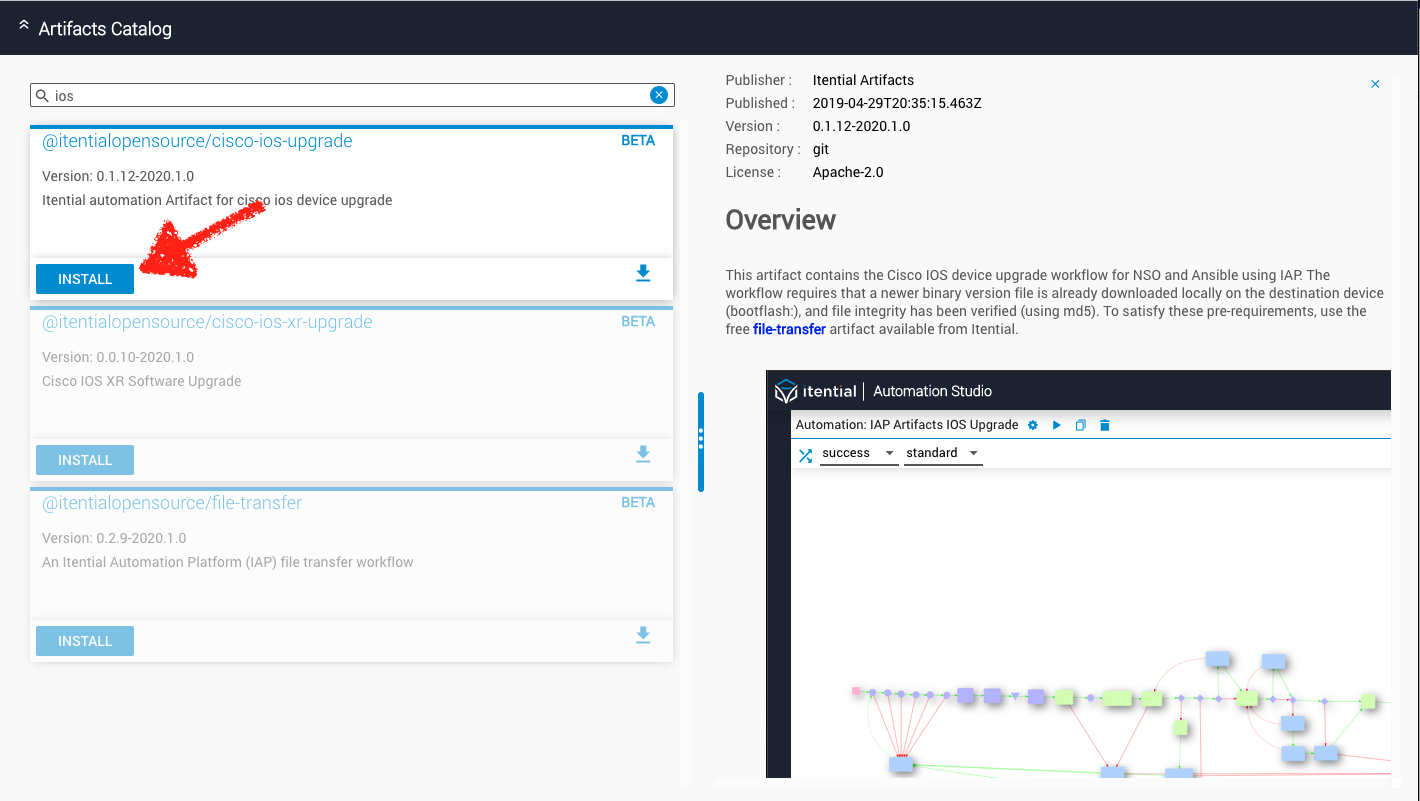Open the @itentialopensource/file-transfer artifact title
The height and width of the screenshot is (801, 1420).
(172, 503)
